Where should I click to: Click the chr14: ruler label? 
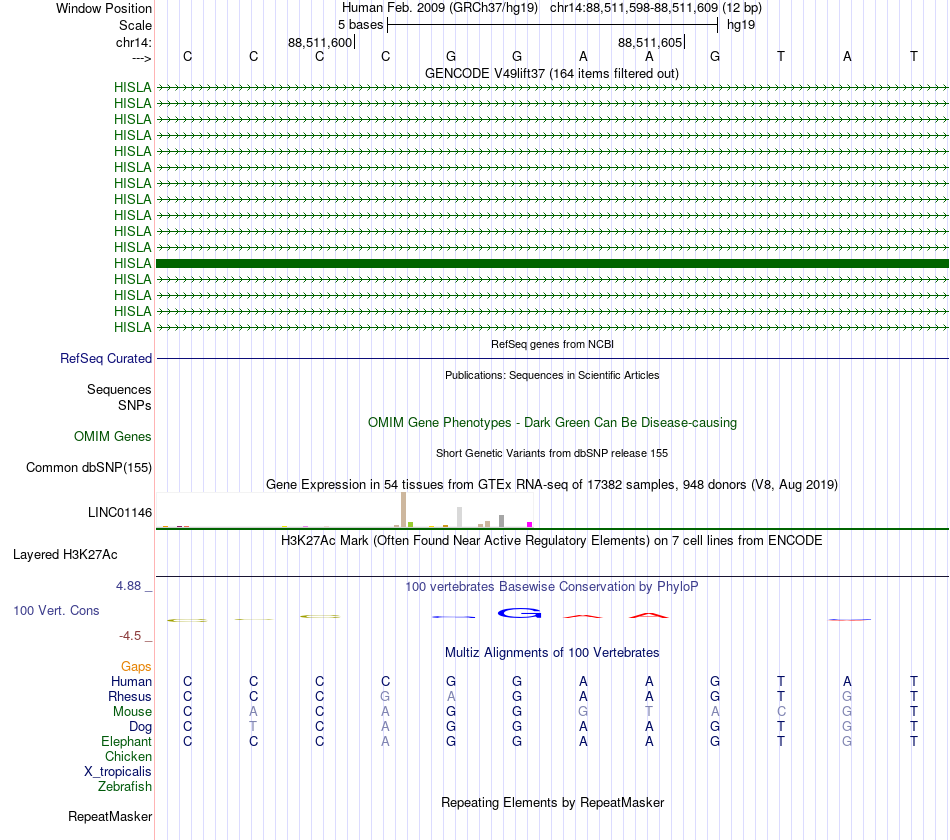pos(133,42)
